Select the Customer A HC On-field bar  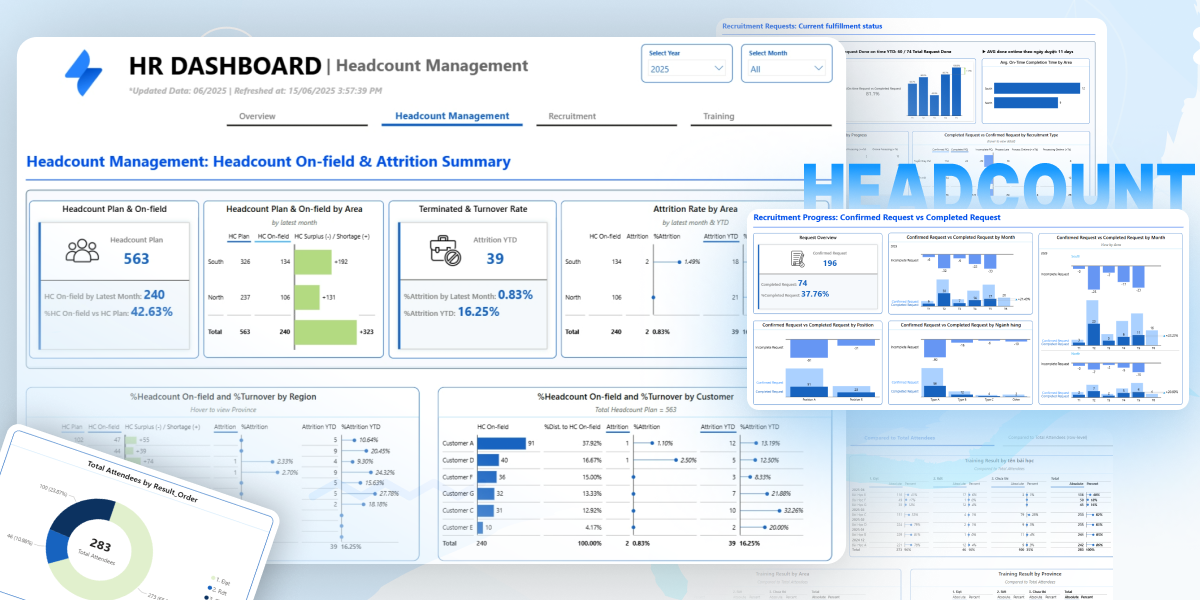click(x=501, y=443)
